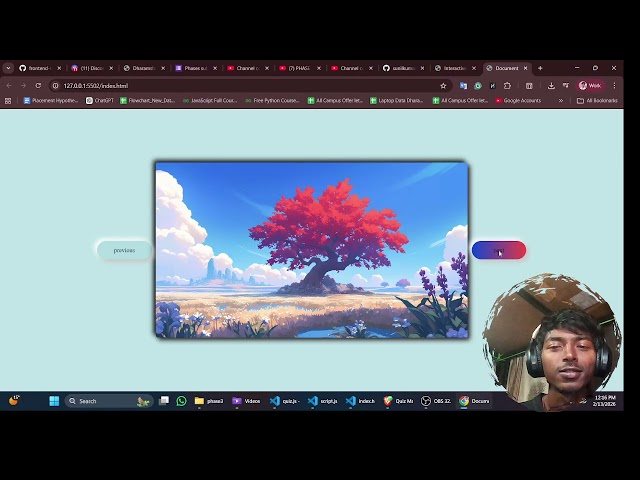The image size is (640, 480).
Task: Open the All Bookmarks folder
Action: coord(597,100)
